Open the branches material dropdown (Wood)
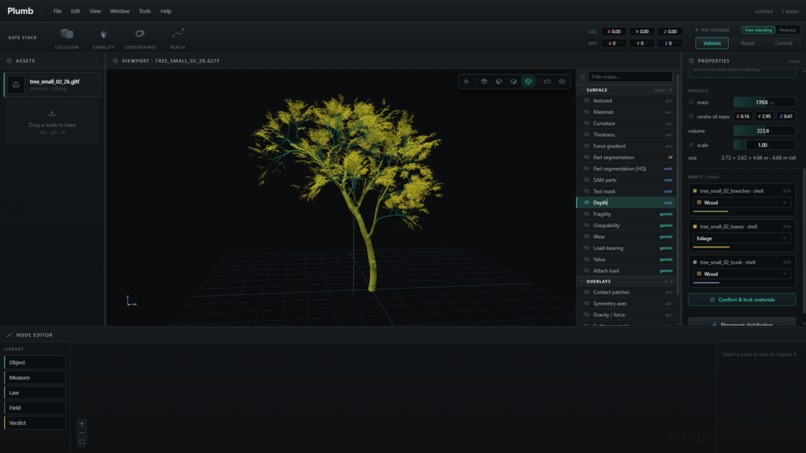Screen dimensions: 806x453 tap(742, 203)
